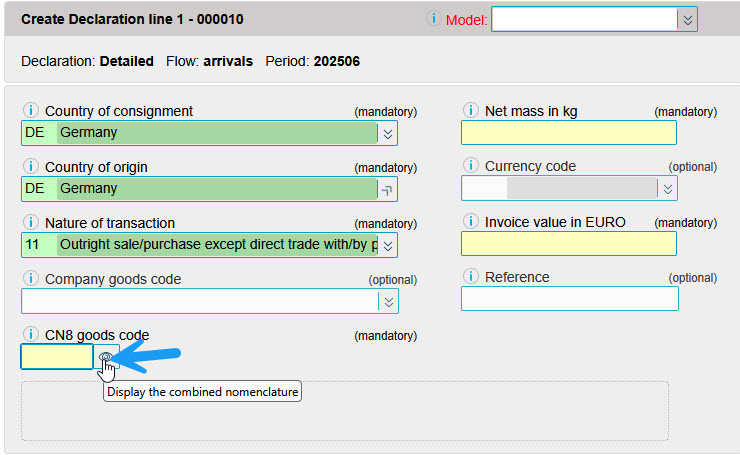
Task: Display the combined nomenclature lookup
Action: click(106, 357)
